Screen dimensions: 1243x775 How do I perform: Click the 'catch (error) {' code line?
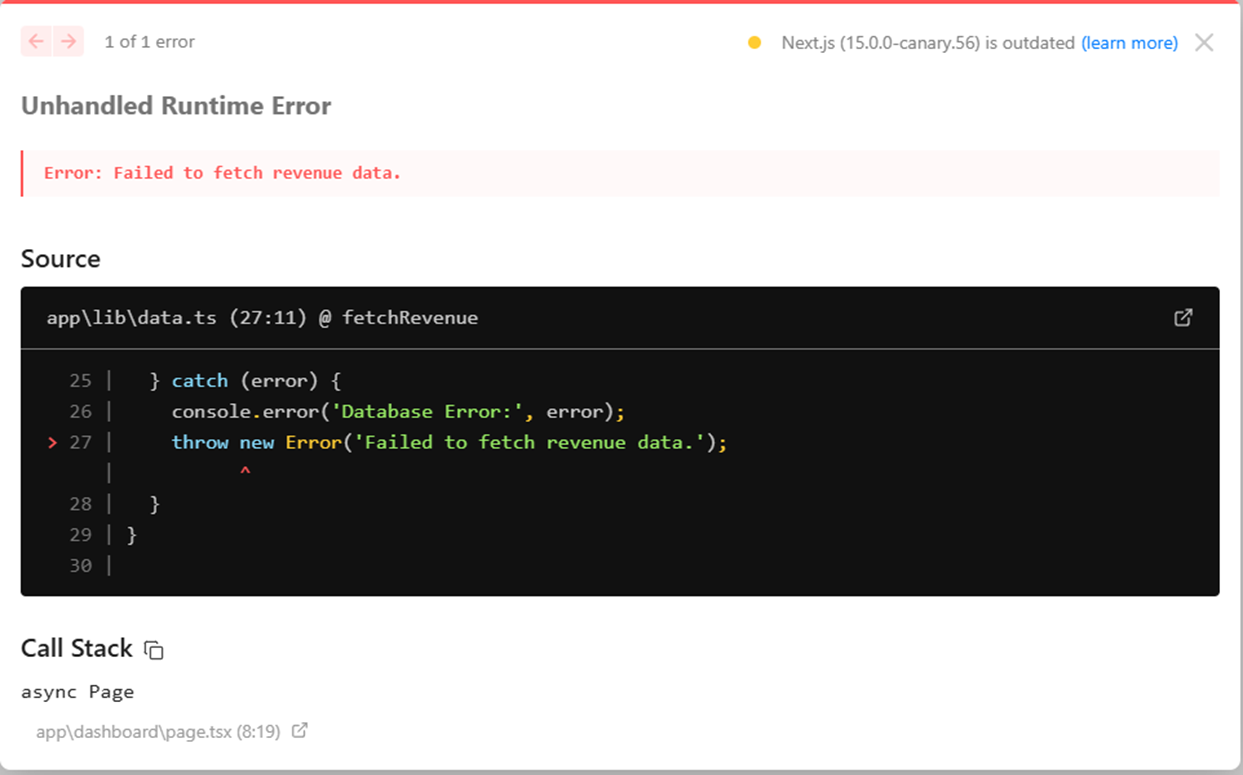246,381
